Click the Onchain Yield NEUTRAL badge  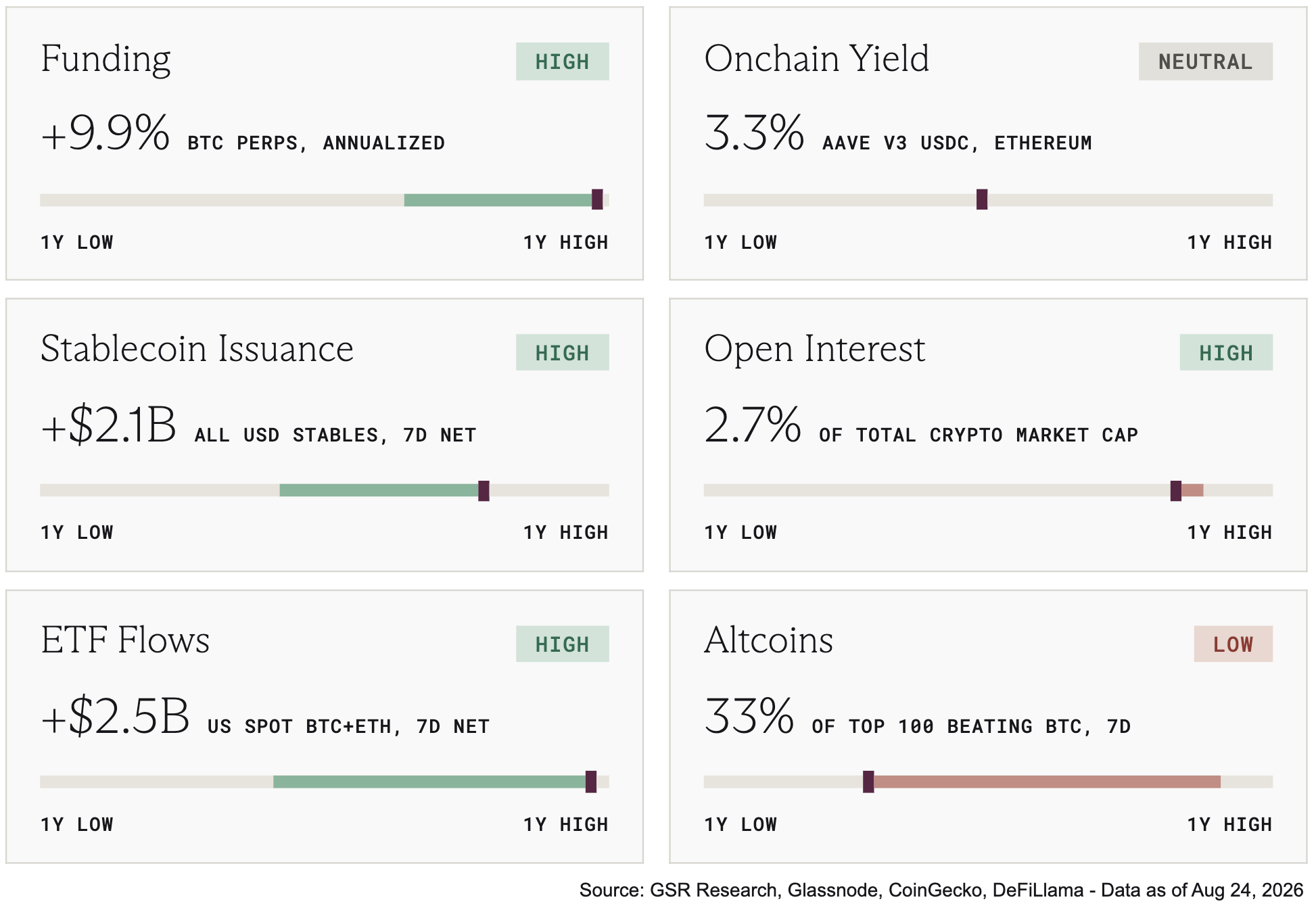point(1205,62)
